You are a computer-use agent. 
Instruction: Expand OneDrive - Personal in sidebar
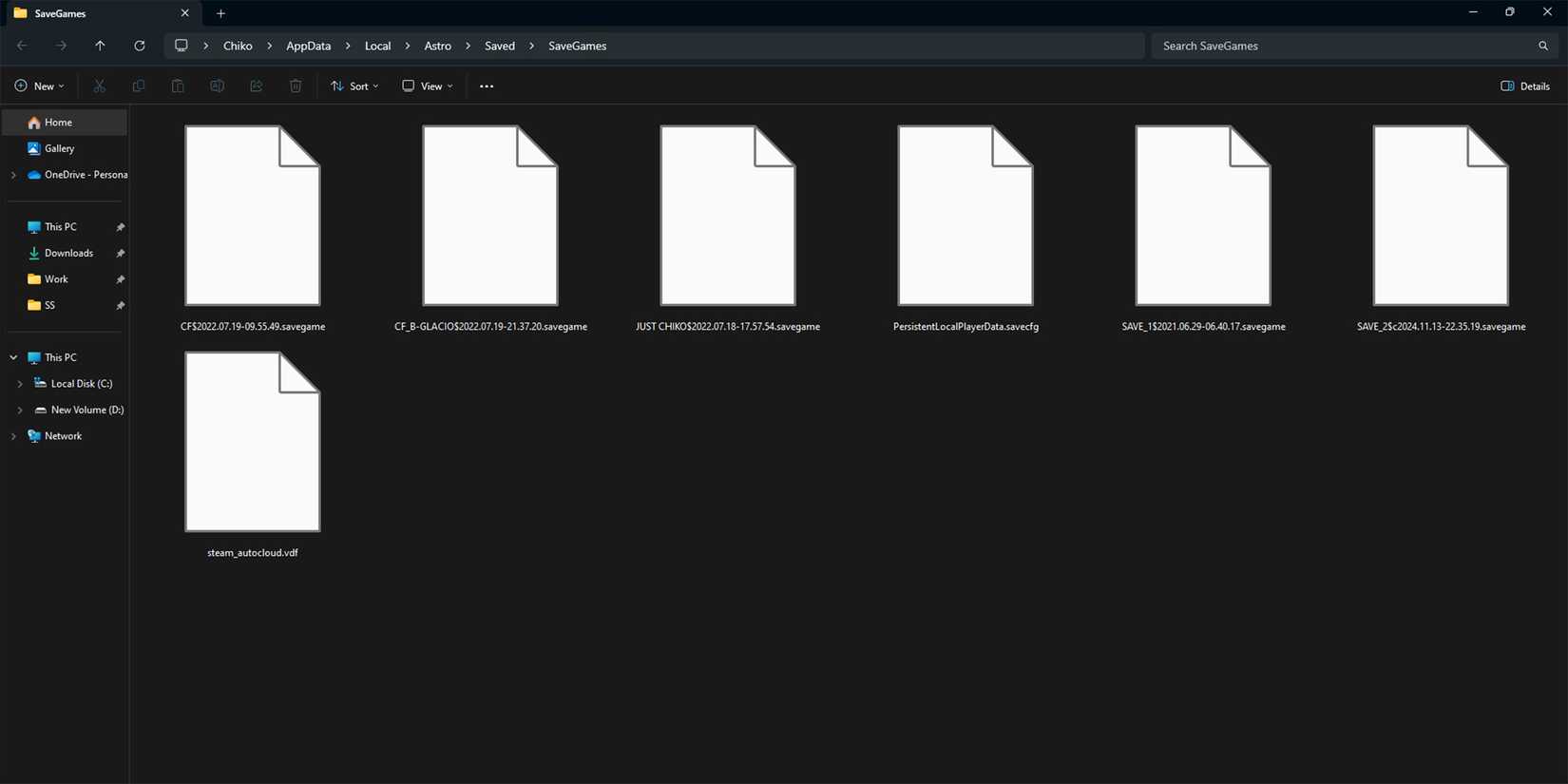(x=13, y=175)
